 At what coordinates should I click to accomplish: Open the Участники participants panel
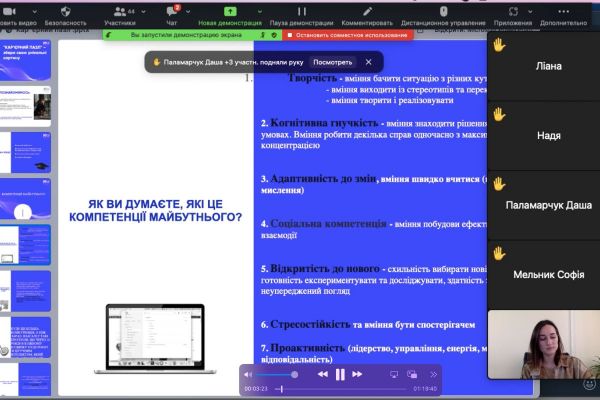tap(119, 14)
